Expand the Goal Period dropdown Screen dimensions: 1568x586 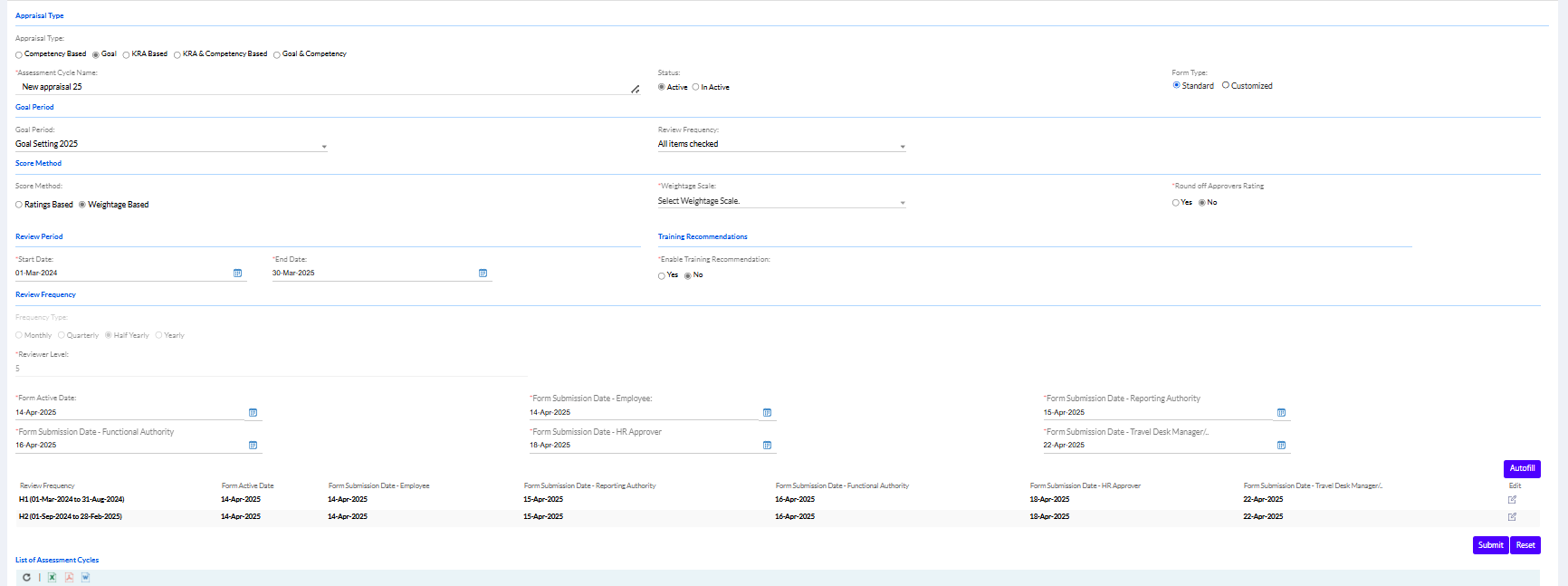[x=324, y=146]
